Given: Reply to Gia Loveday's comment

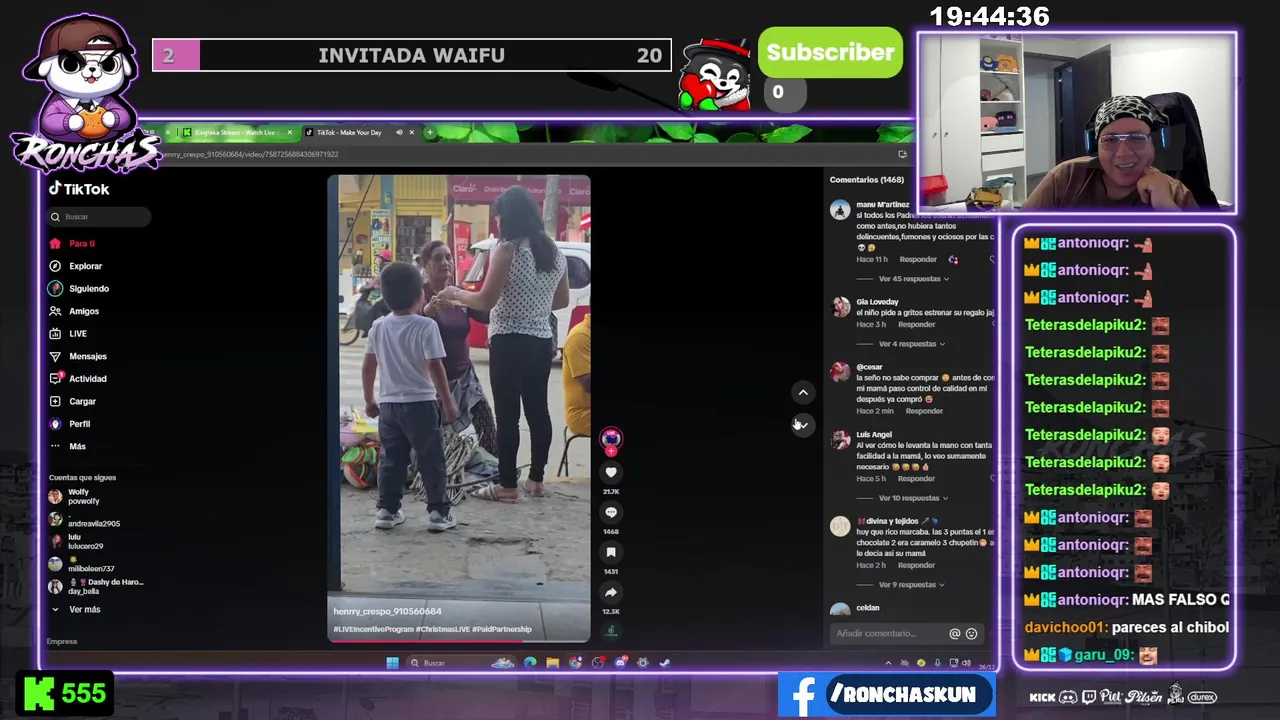Looking at the screenshot, I should click(916, 324).
